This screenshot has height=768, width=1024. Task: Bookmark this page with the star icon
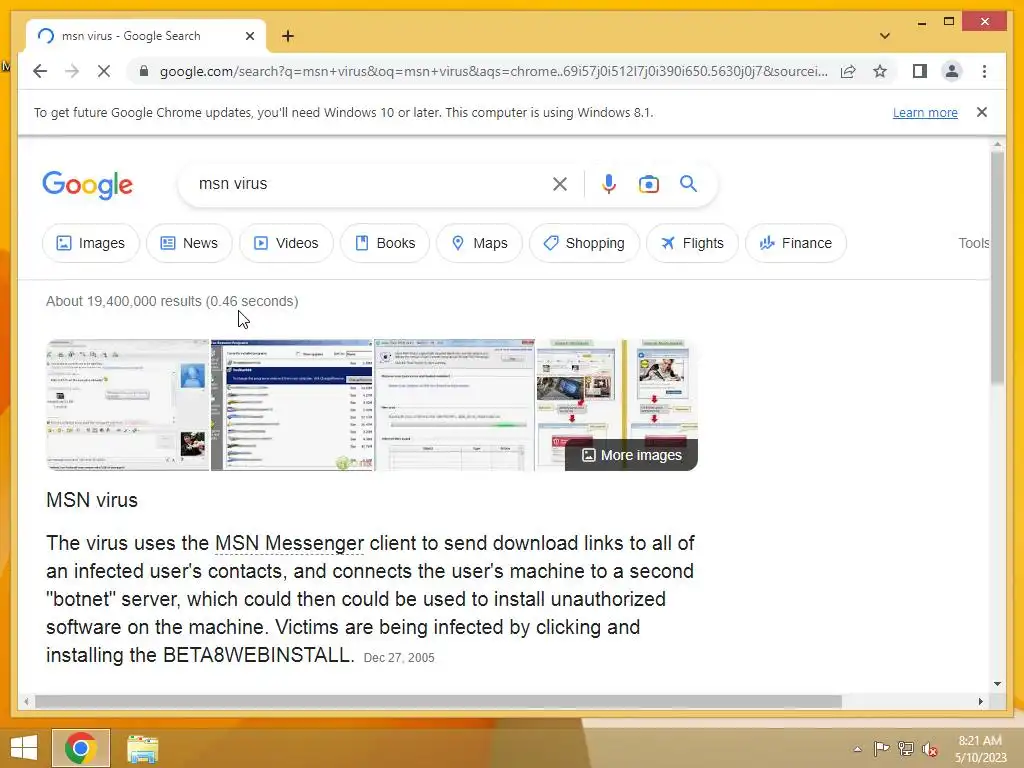point(880,71)
